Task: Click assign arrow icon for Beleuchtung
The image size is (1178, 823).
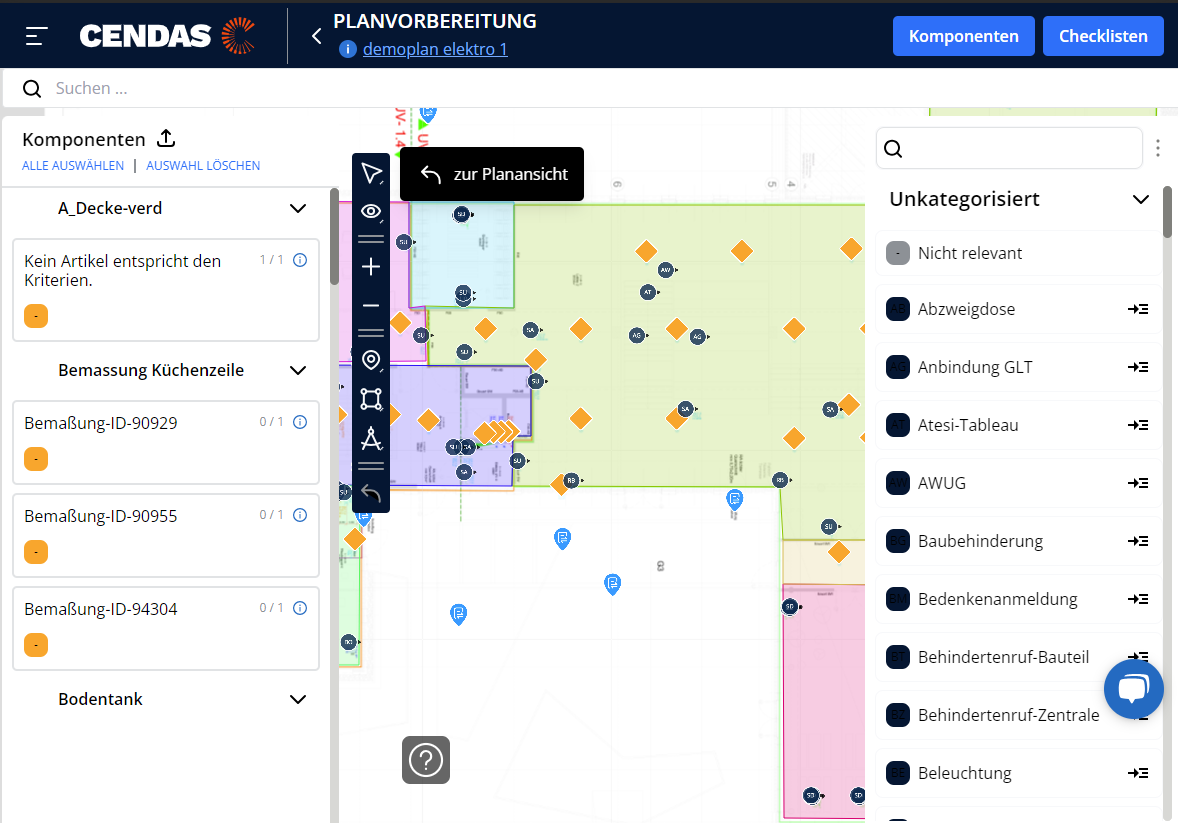Action: pos(1138,773)
